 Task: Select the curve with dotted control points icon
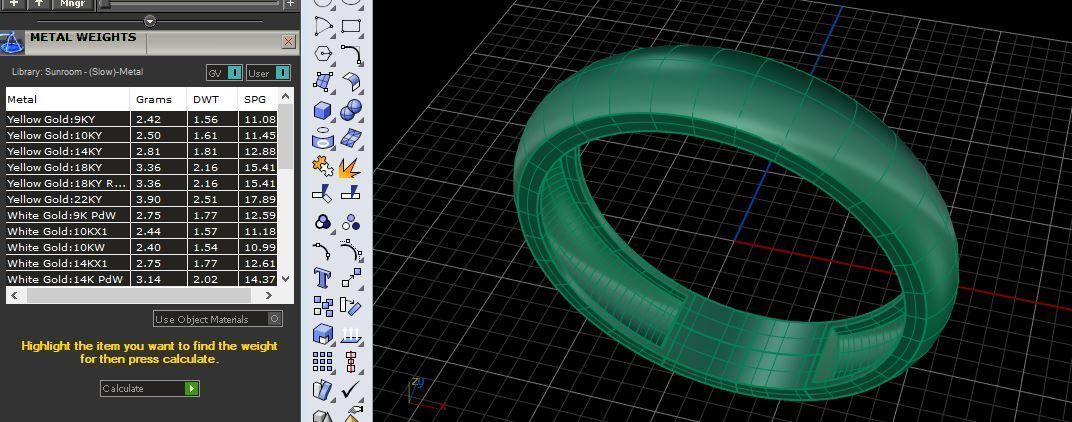pyautogui.click(x=351, y=250)
